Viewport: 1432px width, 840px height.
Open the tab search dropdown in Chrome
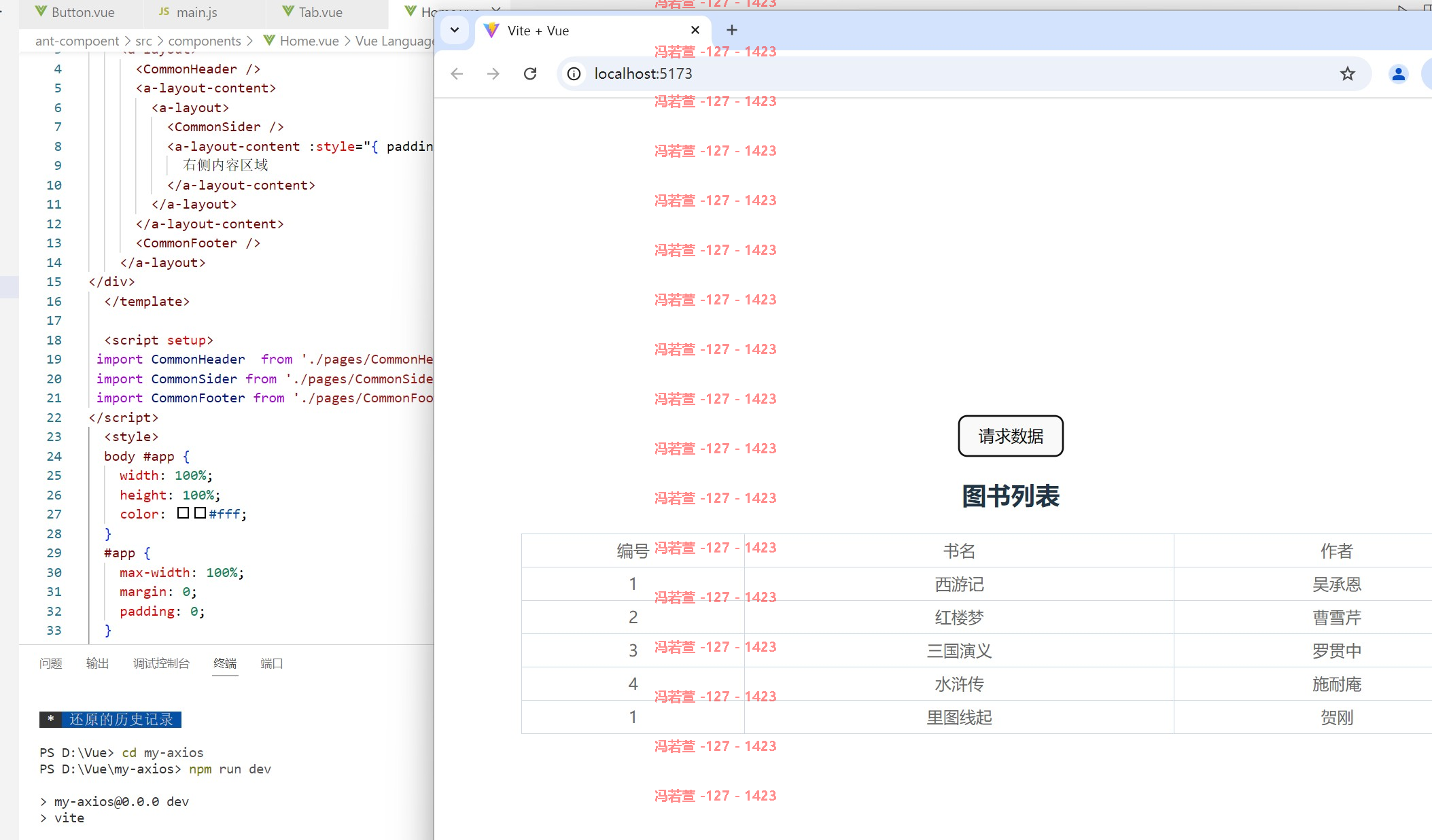point(455,30)
